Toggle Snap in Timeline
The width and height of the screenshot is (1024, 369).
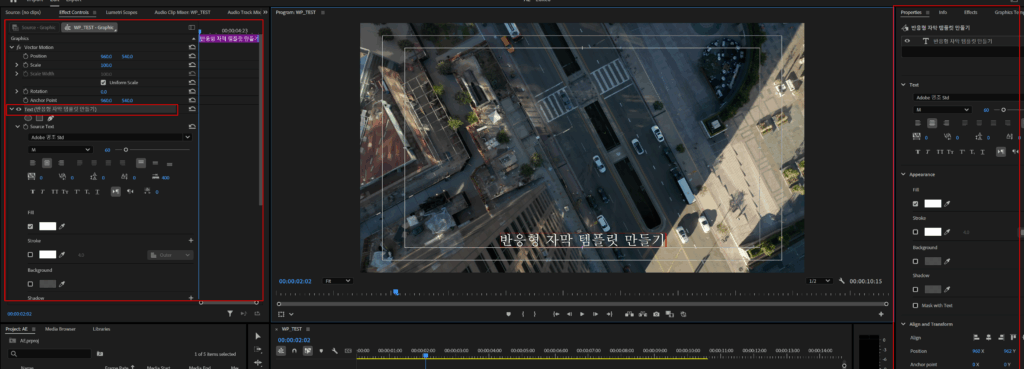point(294,351)
